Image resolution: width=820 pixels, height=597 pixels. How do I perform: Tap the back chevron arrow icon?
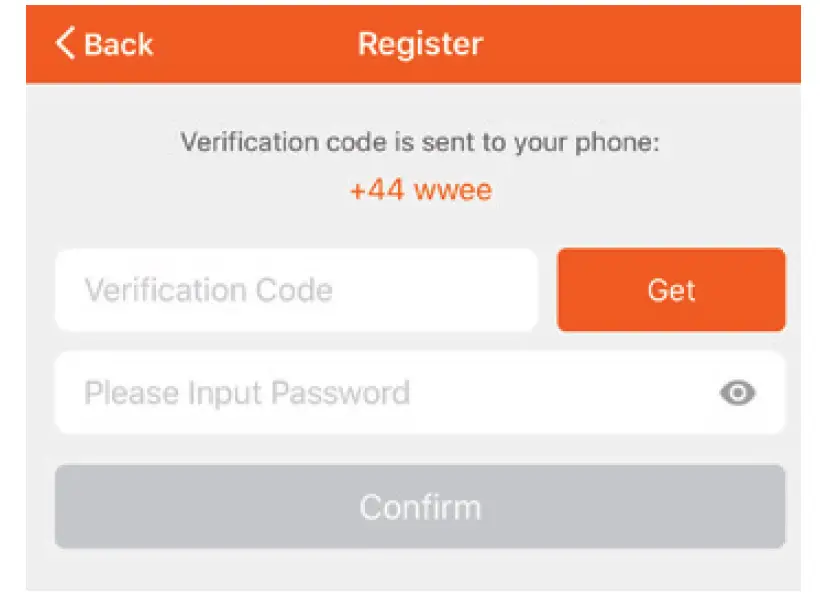pyautogui.click(x=65, y=43)
